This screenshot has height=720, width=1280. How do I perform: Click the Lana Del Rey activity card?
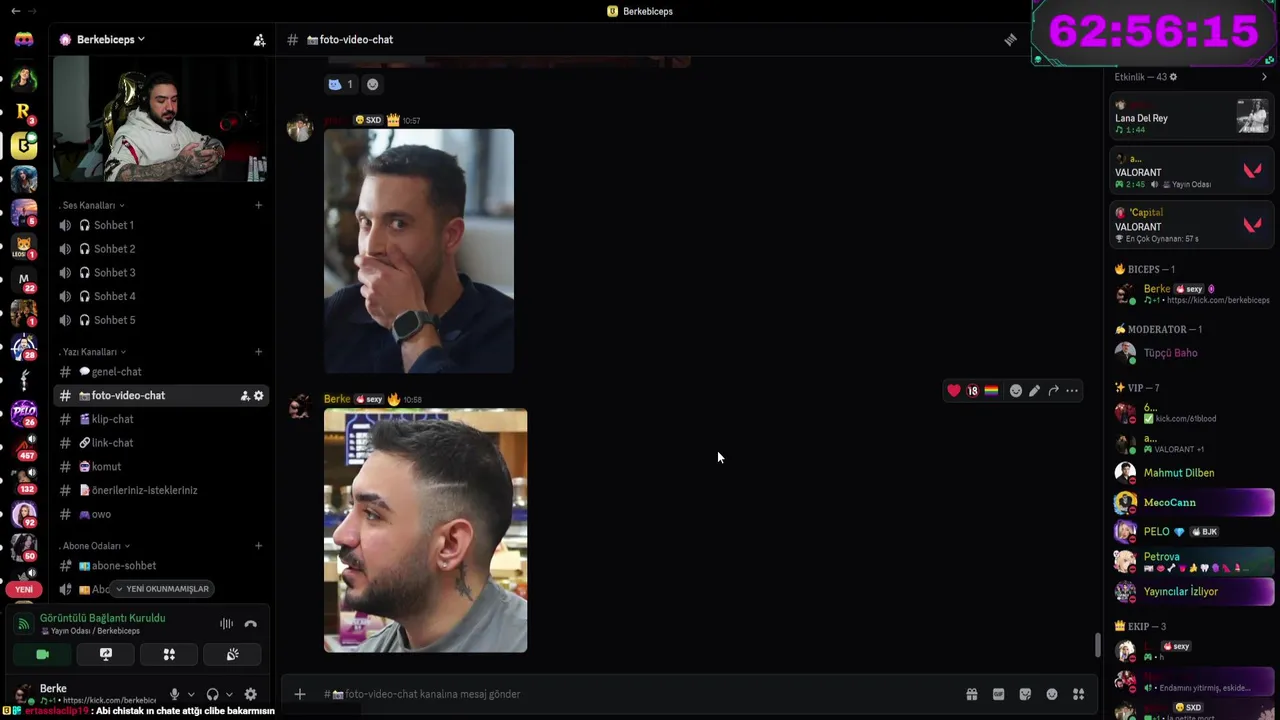click(1192, 118)
